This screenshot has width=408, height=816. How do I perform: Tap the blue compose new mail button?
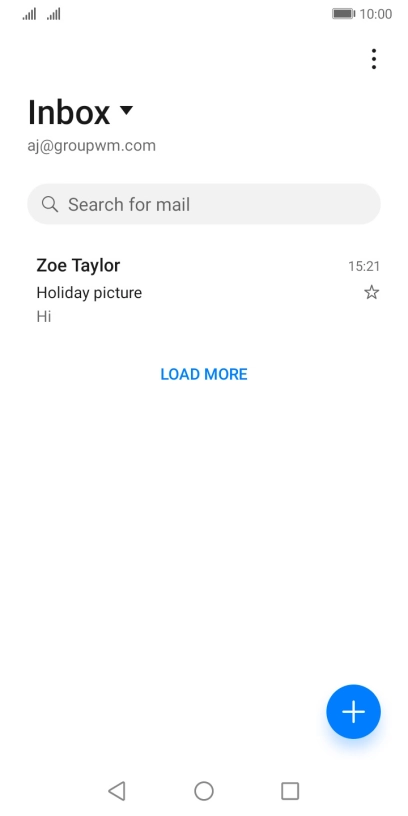[x=353, y=711]
